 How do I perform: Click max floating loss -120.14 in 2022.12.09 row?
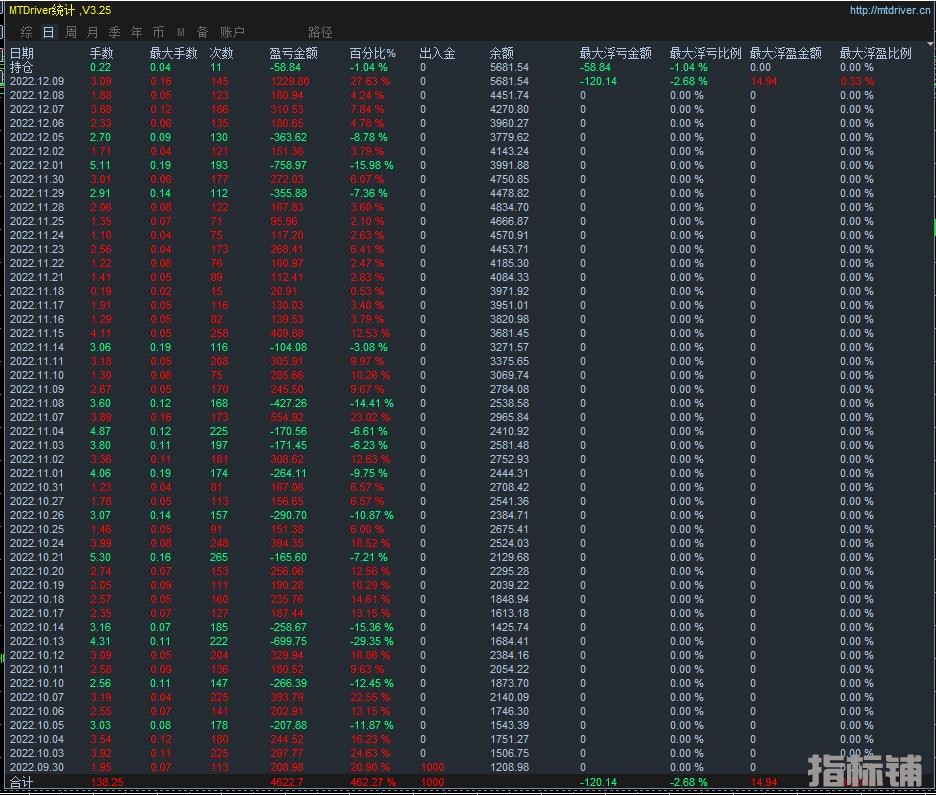[598, 81]
